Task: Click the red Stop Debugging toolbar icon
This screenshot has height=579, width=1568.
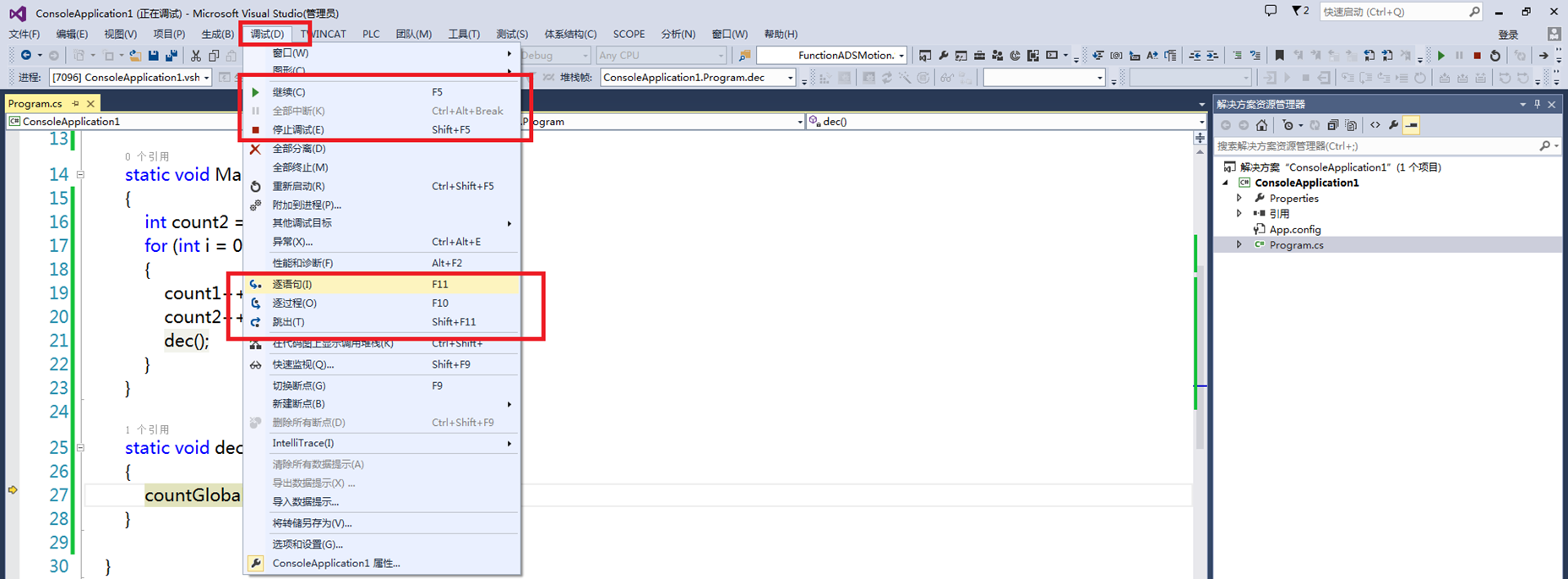Action: (x=1477, y=56)
